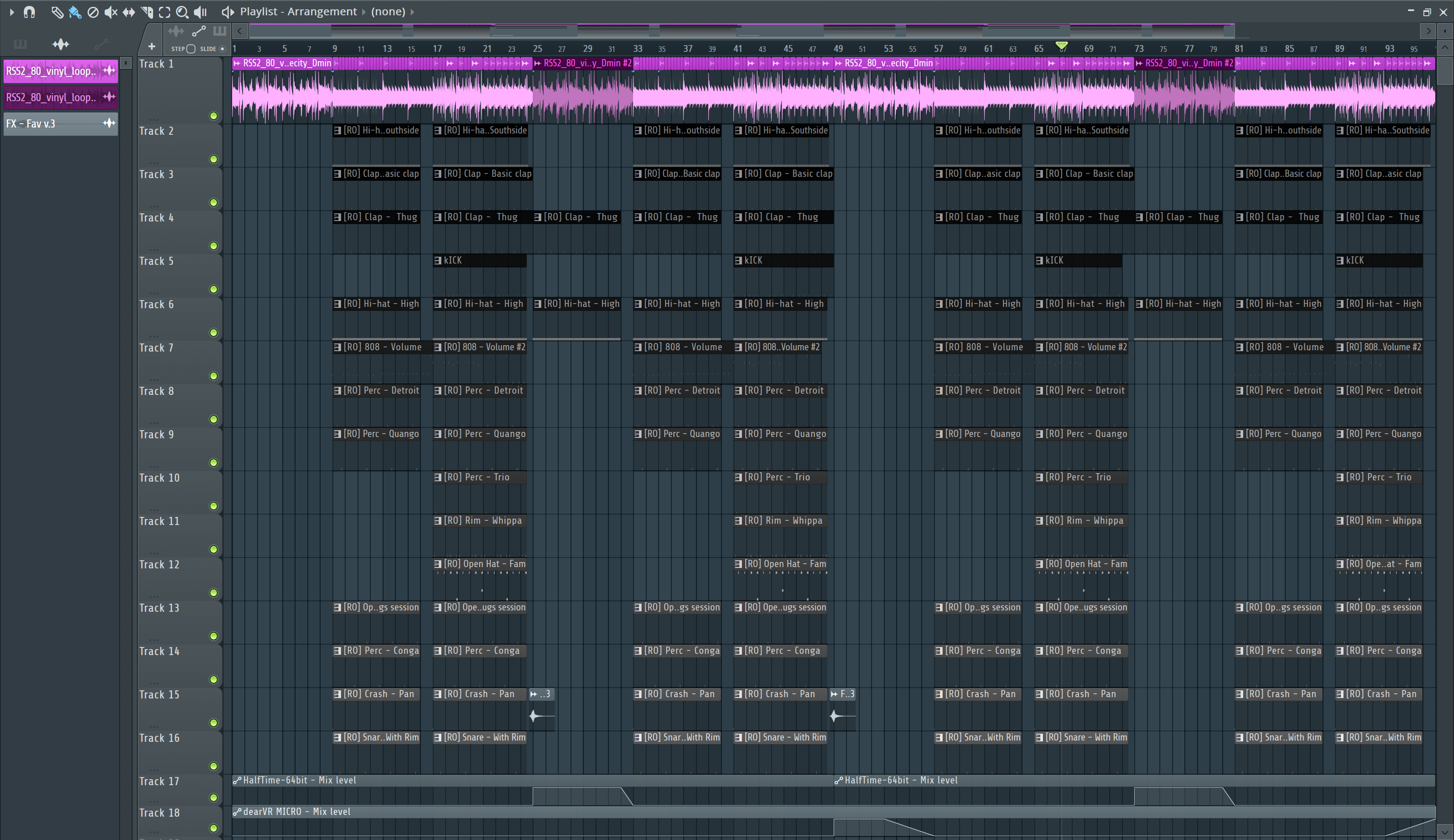
Task: Toggle the magnet snap options
Action: point(29,11)
